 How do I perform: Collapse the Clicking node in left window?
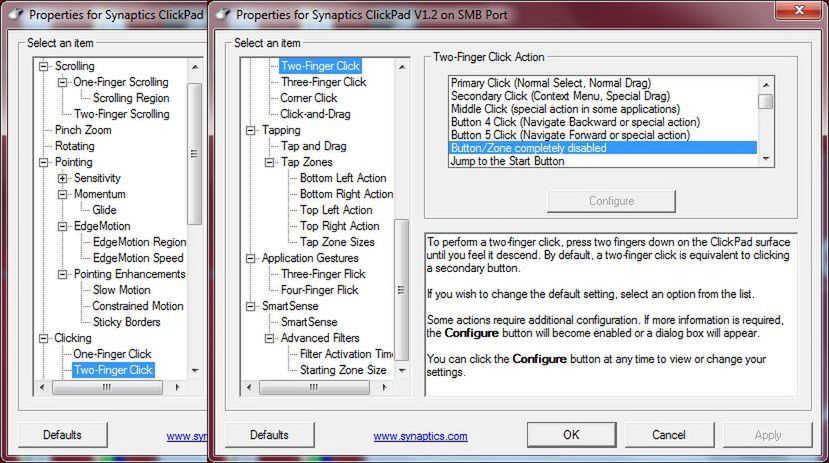43,338
